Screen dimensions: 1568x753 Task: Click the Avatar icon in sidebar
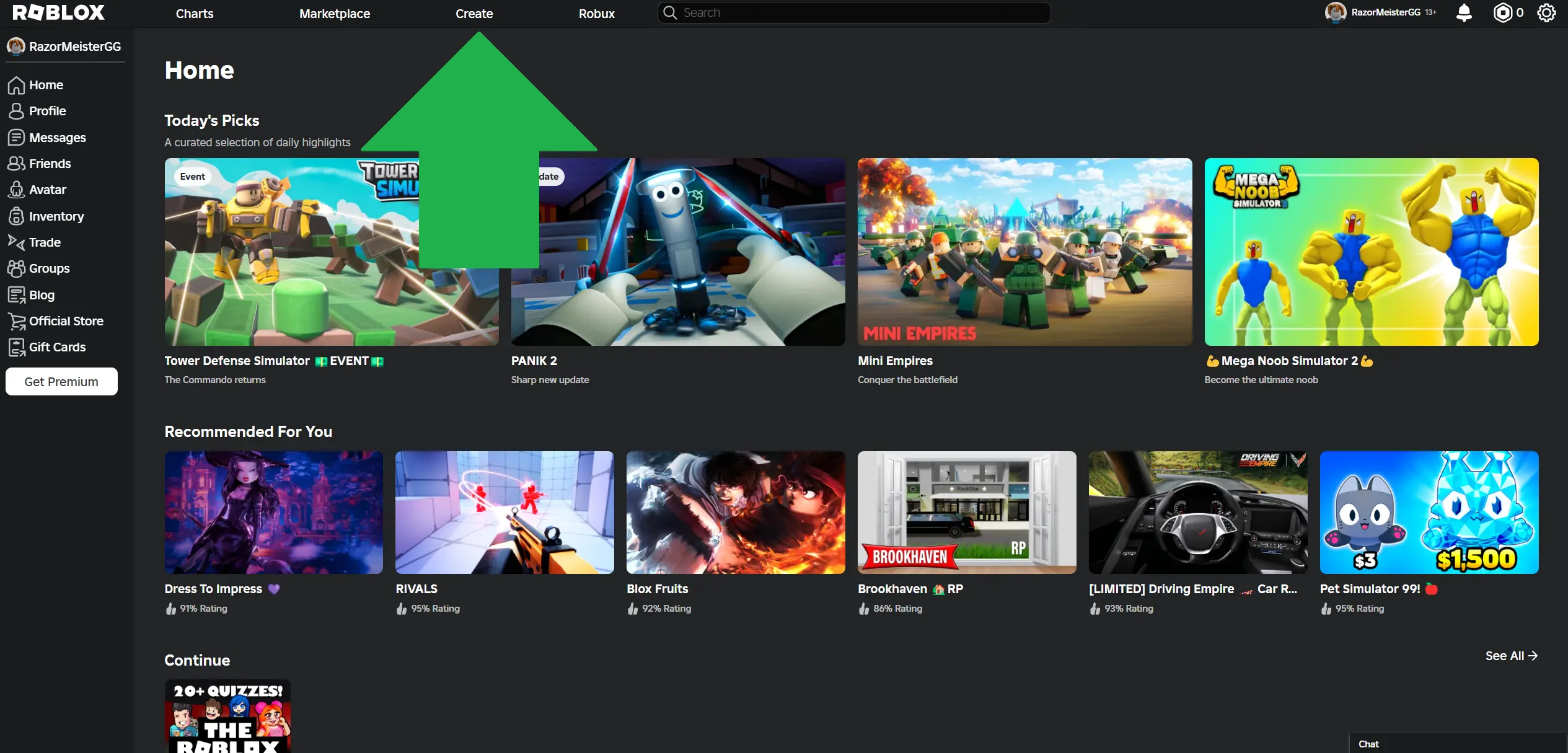16,190
